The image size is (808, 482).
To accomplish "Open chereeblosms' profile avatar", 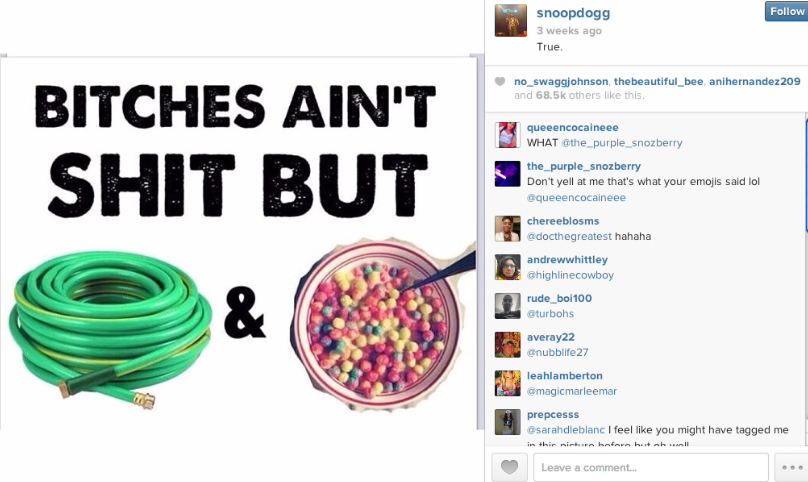I will tap(508, 228).
